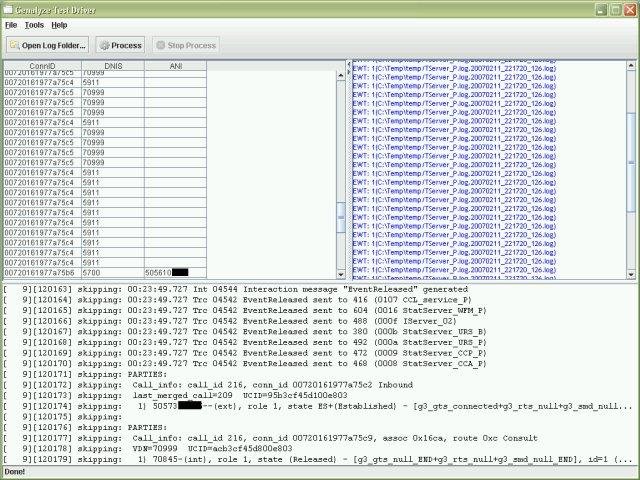Select the DNIS column header
This screenshot has width=640, height=480.
(113, 66)
